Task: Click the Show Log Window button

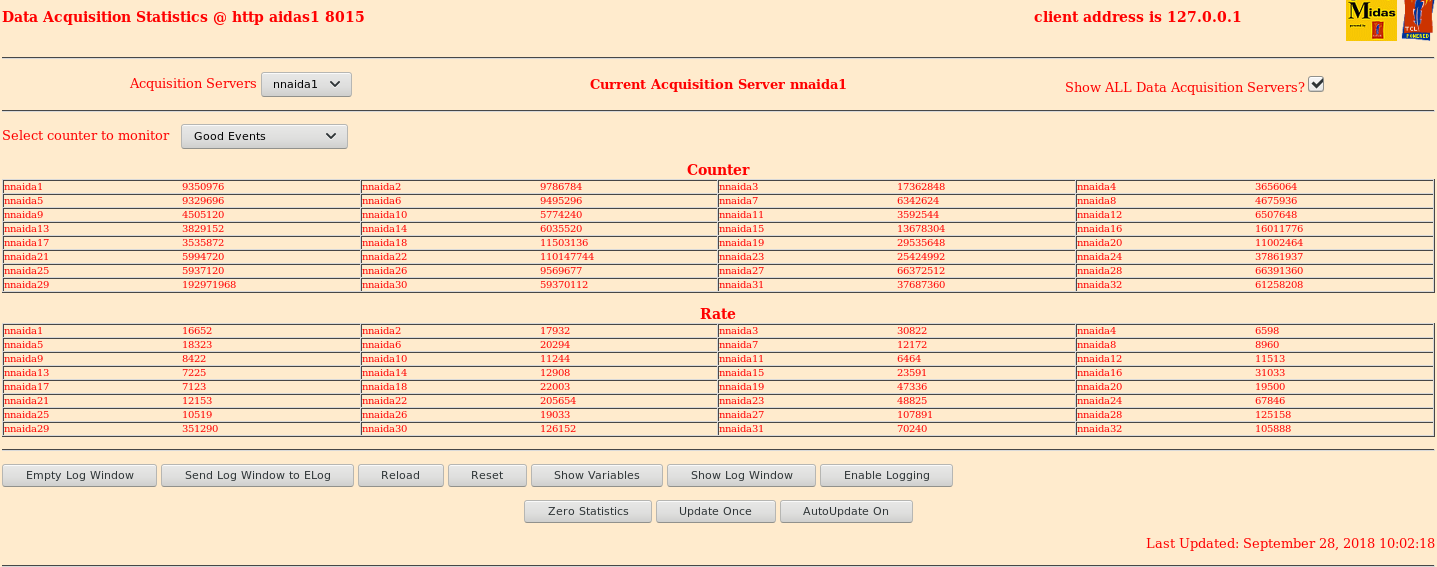Action: click(741, 475)
